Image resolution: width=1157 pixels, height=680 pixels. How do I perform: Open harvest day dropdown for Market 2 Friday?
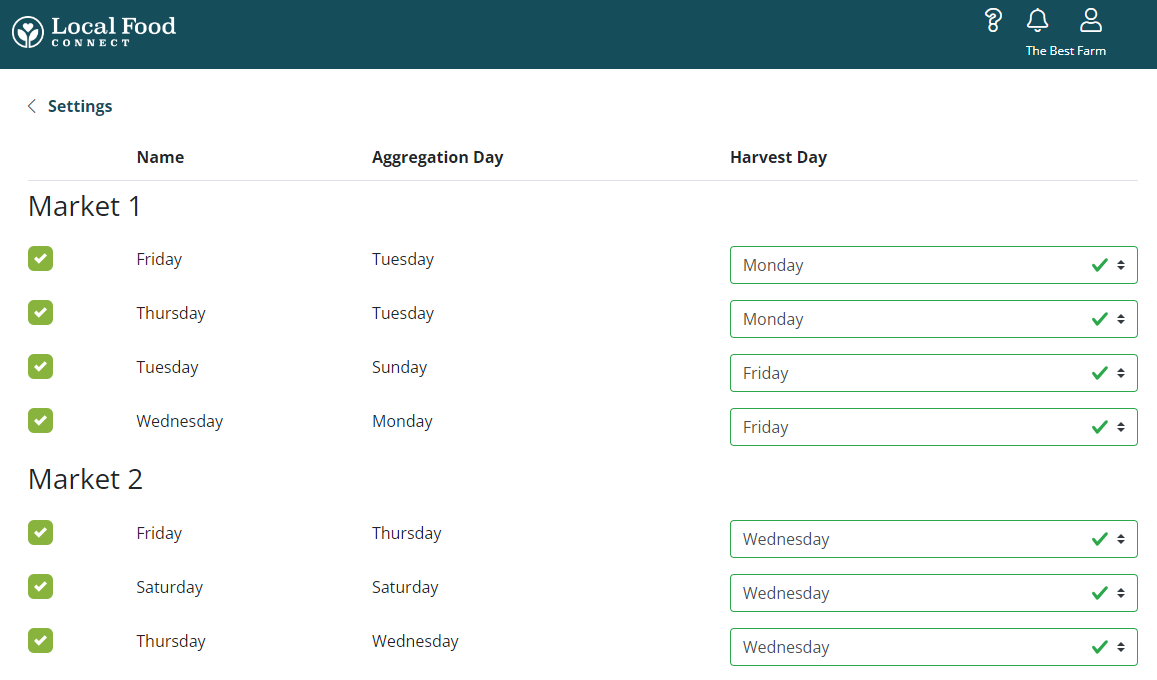tap(933, 539)
